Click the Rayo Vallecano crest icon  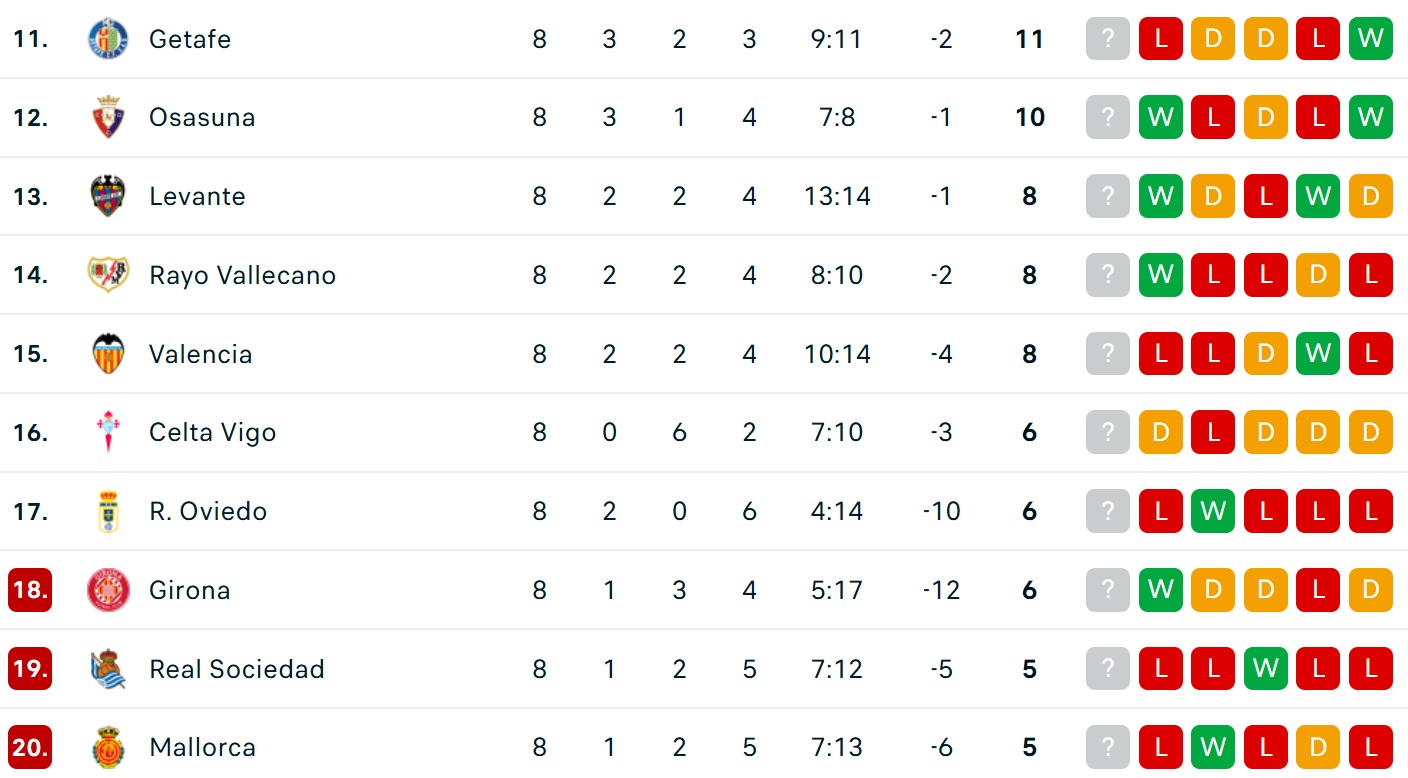(x=108, y=275)
